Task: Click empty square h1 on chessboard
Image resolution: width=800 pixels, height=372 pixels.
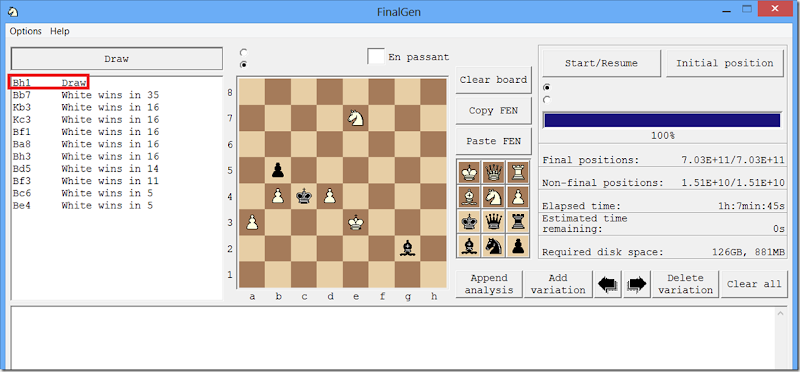Action: tap(434, 275)
